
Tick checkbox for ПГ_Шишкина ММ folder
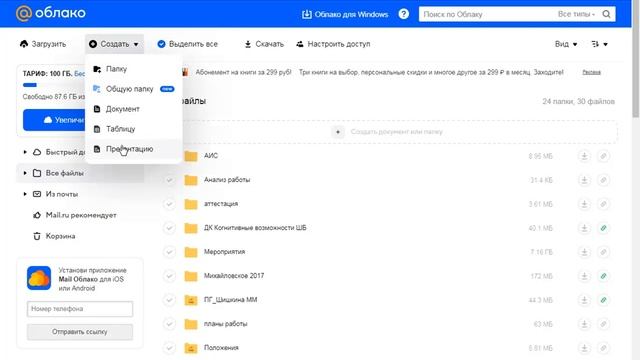point(169,300)
